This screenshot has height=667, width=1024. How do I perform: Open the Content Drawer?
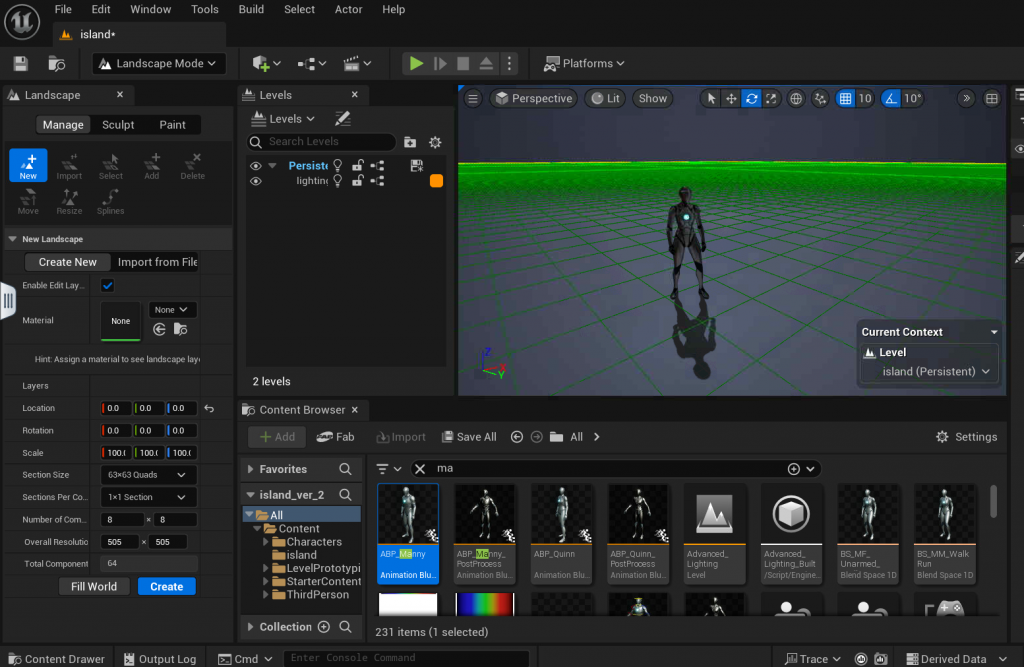[x=56, y=659]
